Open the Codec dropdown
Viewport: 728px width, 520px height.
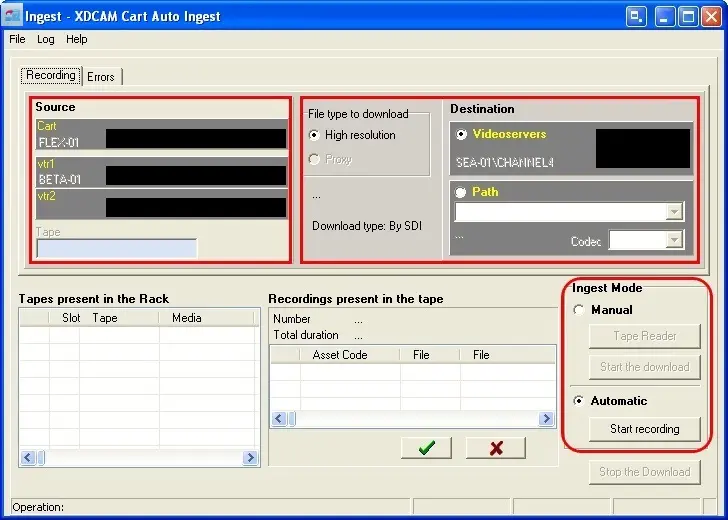coord(674,240)
